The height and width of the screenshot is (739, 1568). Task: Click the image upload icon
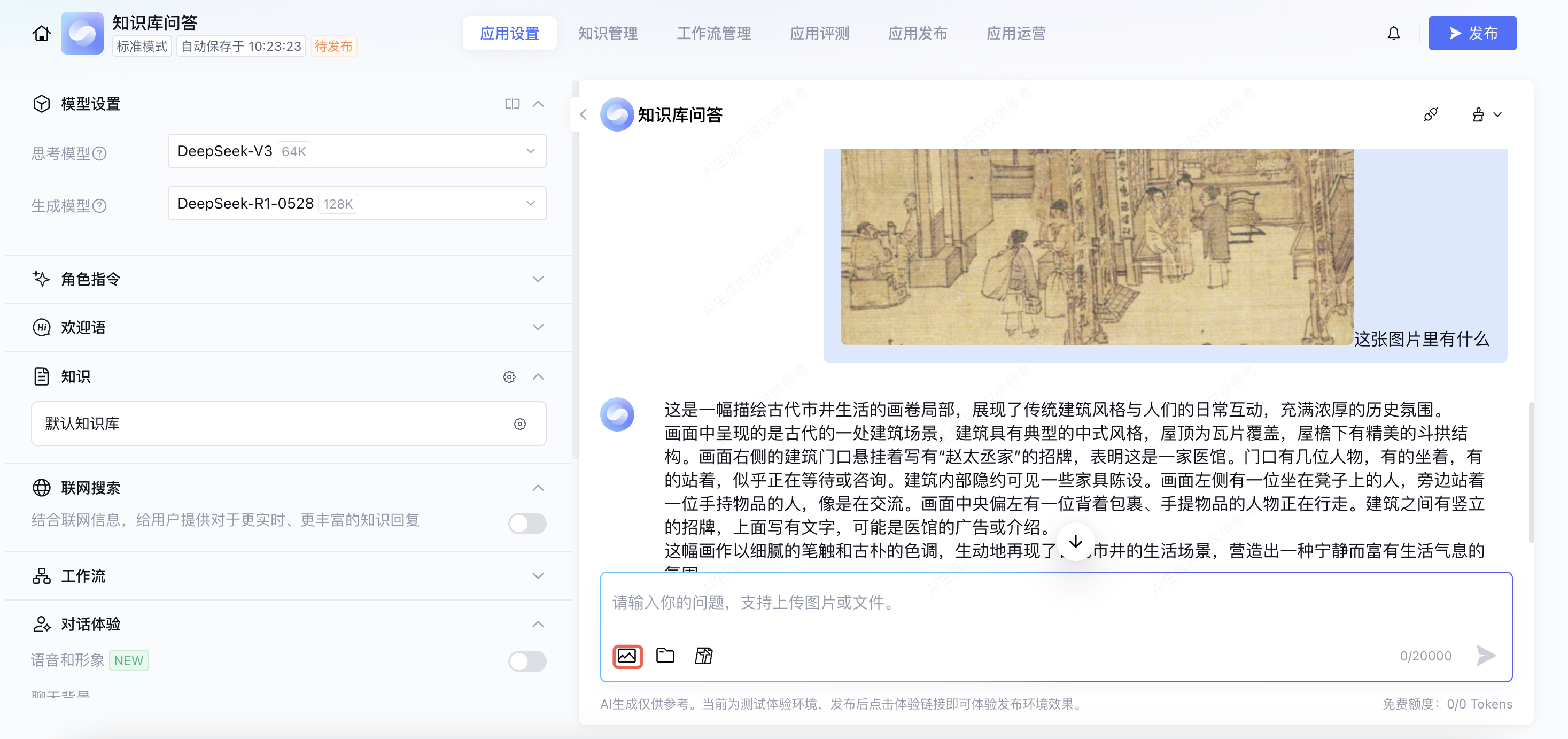coord(627,656)
